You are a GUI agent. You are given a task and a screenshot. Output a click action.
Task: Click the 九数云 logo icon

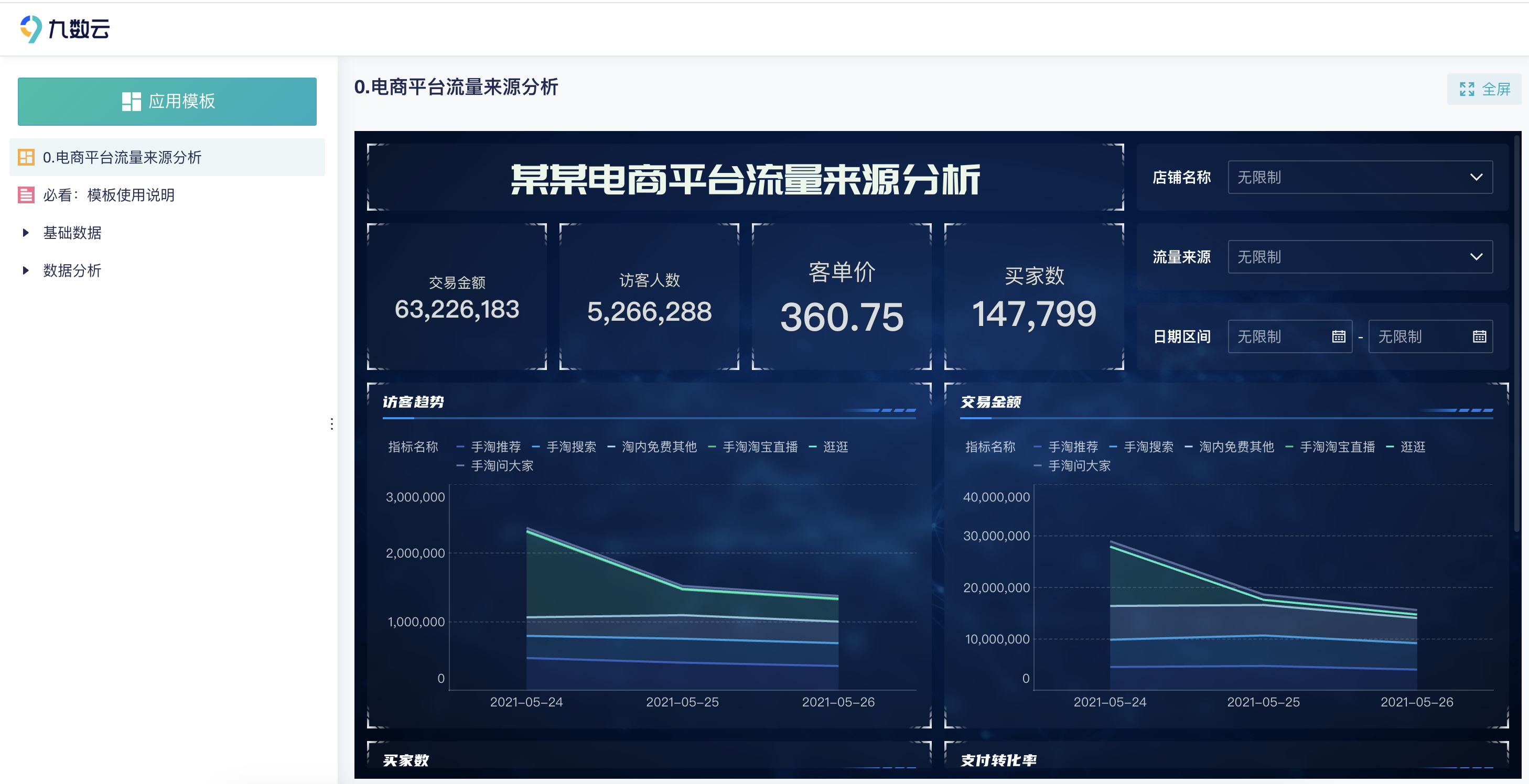31,28
